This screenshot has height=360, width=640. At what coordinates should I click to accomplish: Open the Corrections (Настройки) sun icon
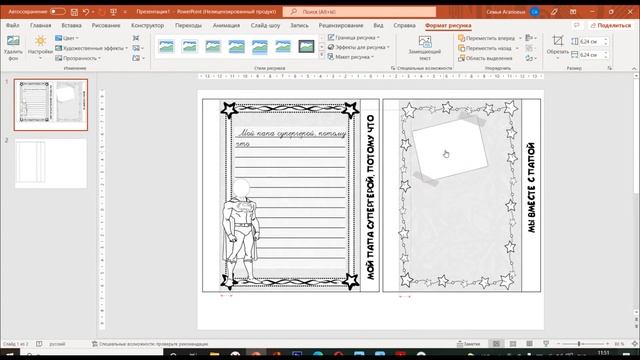tap(40, 41)
